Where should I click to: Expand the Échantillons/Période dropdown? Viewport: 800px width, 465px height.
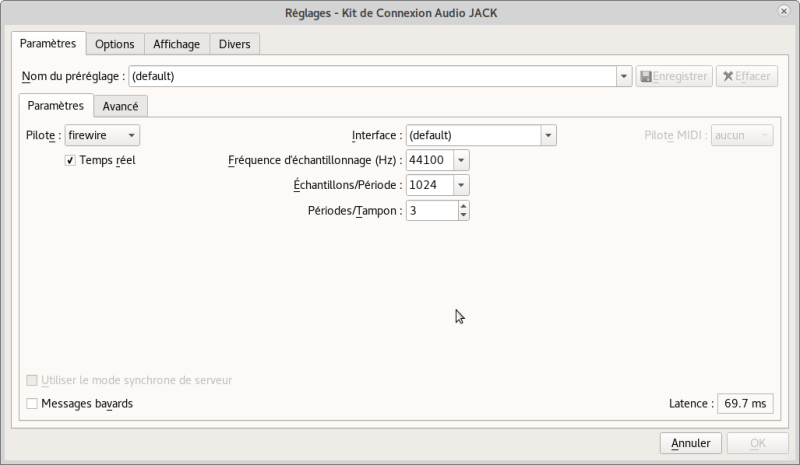click(x=460, y=185)
